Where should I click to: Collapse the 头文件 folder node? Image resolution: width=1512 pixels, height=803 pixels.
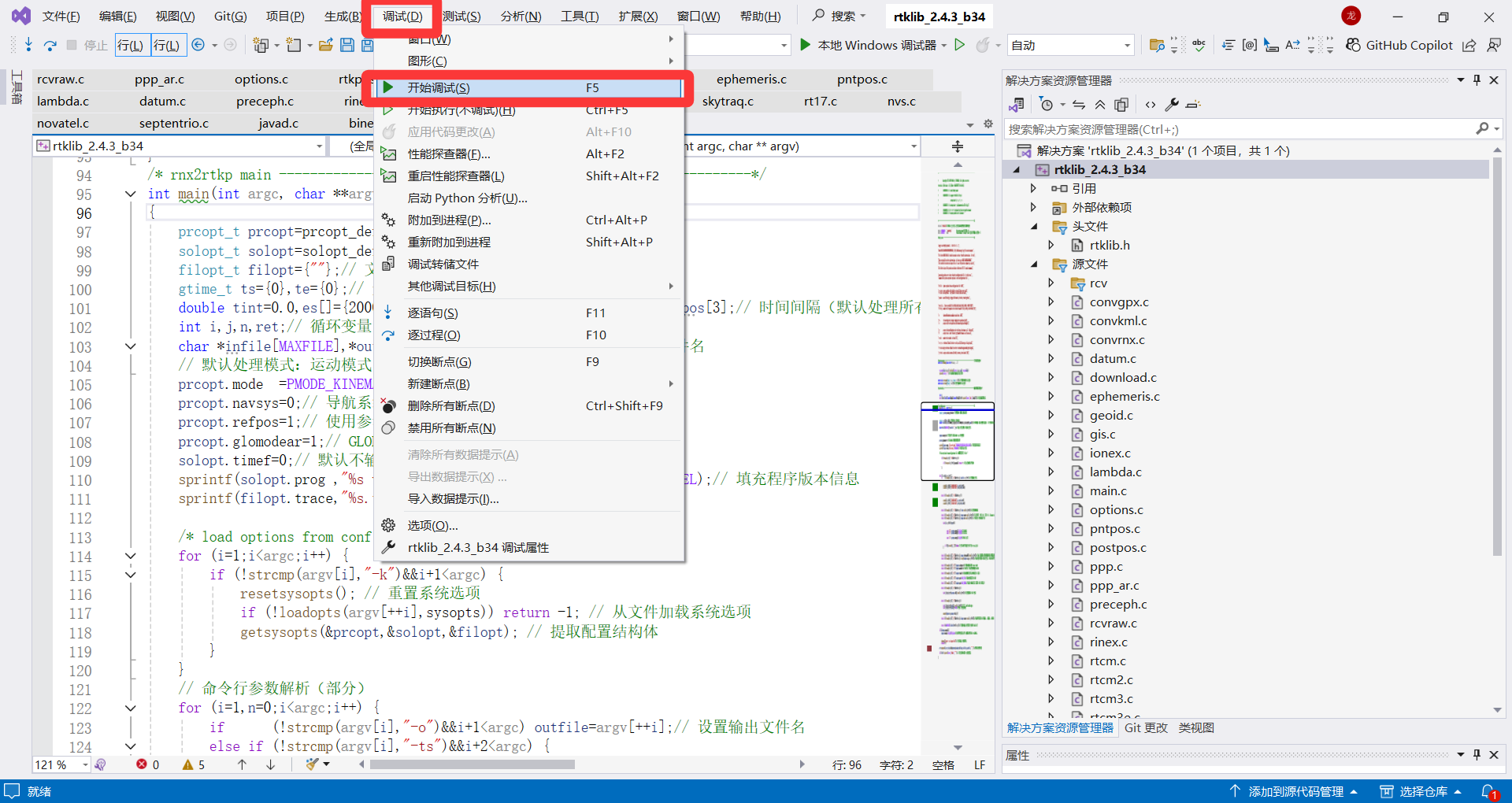1034,226
